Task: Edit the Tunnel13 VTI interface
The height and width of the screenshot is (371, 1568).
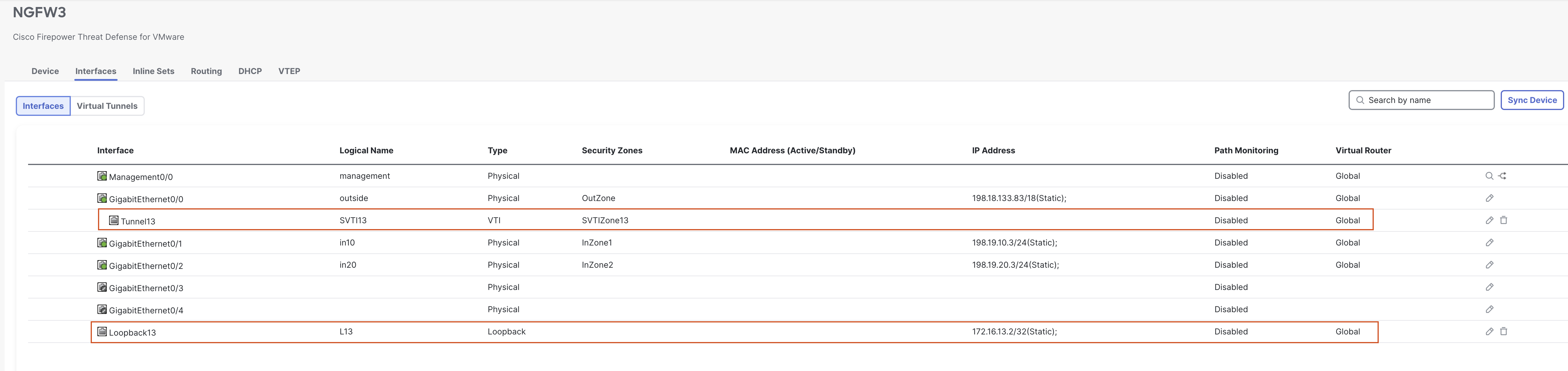Action: point(1489,221)
